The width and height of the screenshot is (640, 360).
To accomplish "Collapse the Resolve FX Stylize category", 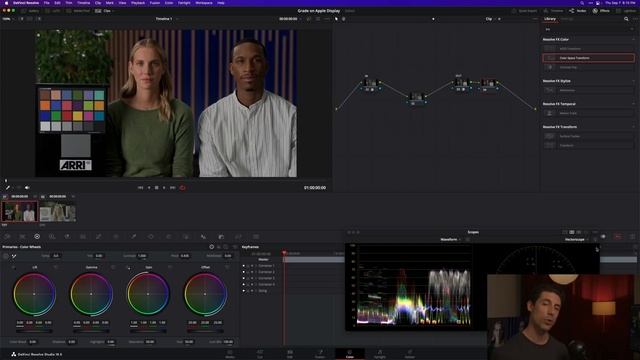I will [633, 81].
